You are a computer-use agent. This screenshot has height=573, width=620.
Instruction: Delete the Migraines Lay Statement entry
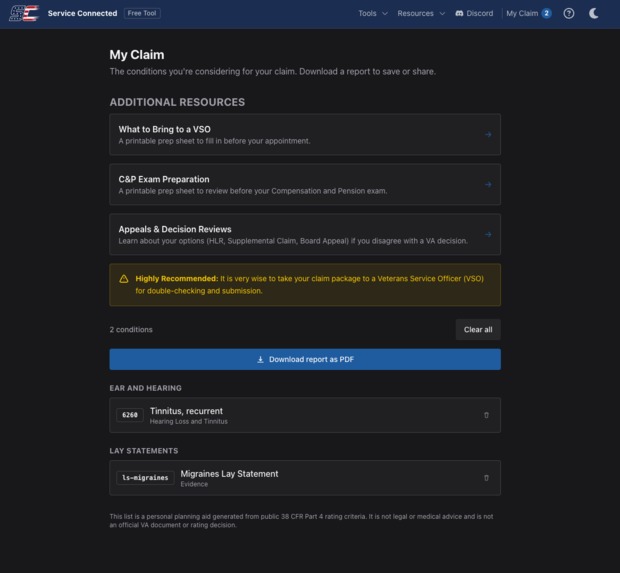coord(486,478)
